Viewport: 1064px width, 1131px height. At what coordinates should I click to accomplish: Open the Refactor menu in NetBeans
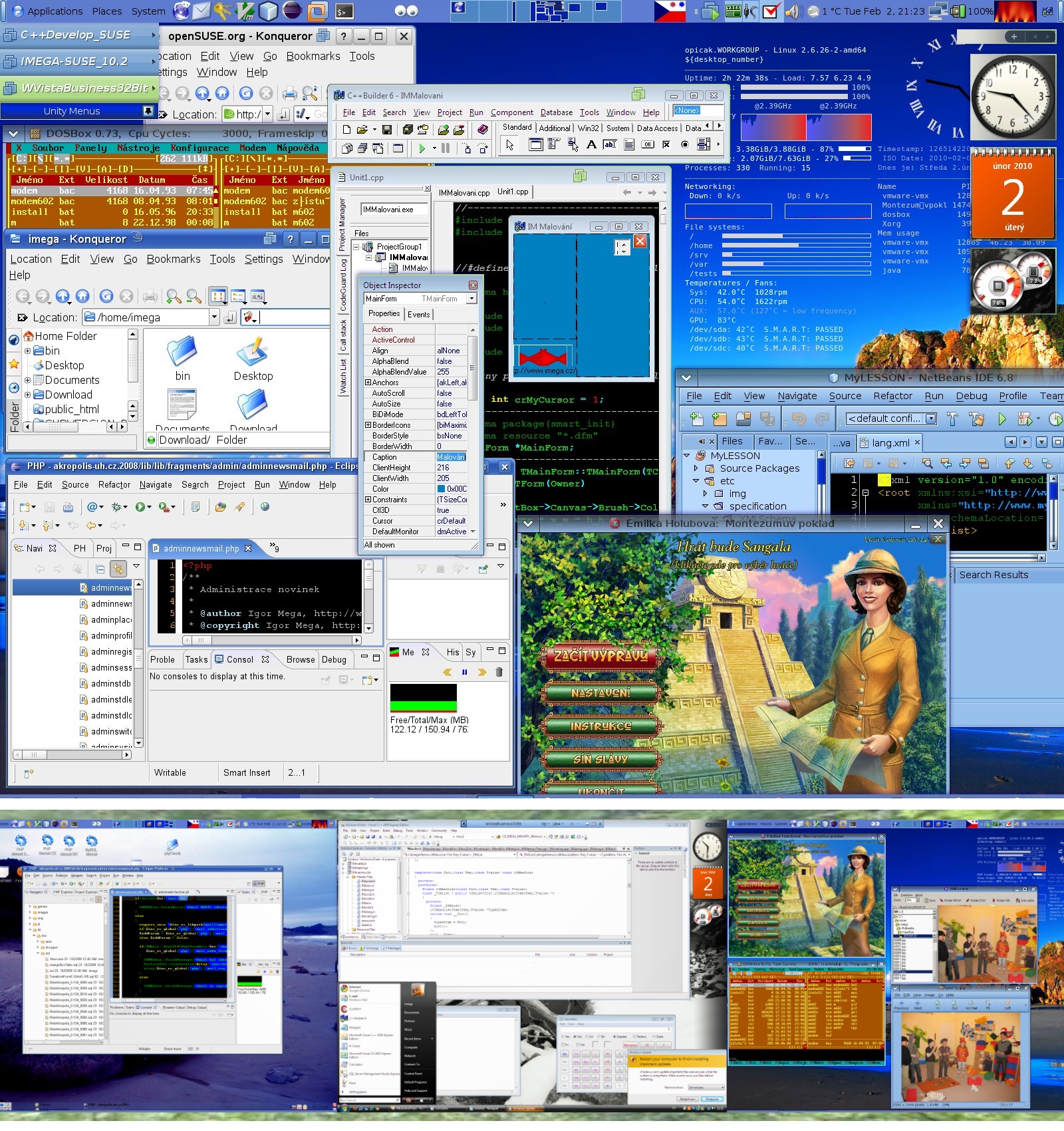click(x=892, y=396)
